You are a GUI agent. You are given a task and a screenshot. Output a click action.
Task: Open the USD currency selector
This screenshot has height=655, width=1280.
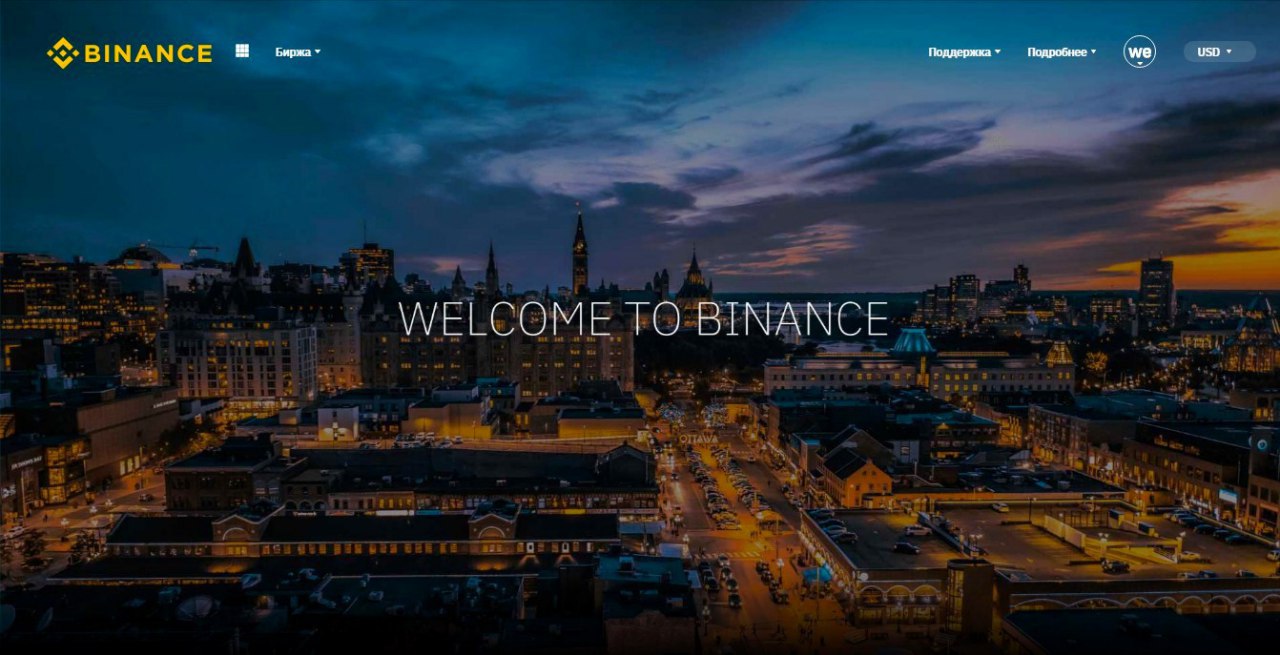pos(1219,52)
